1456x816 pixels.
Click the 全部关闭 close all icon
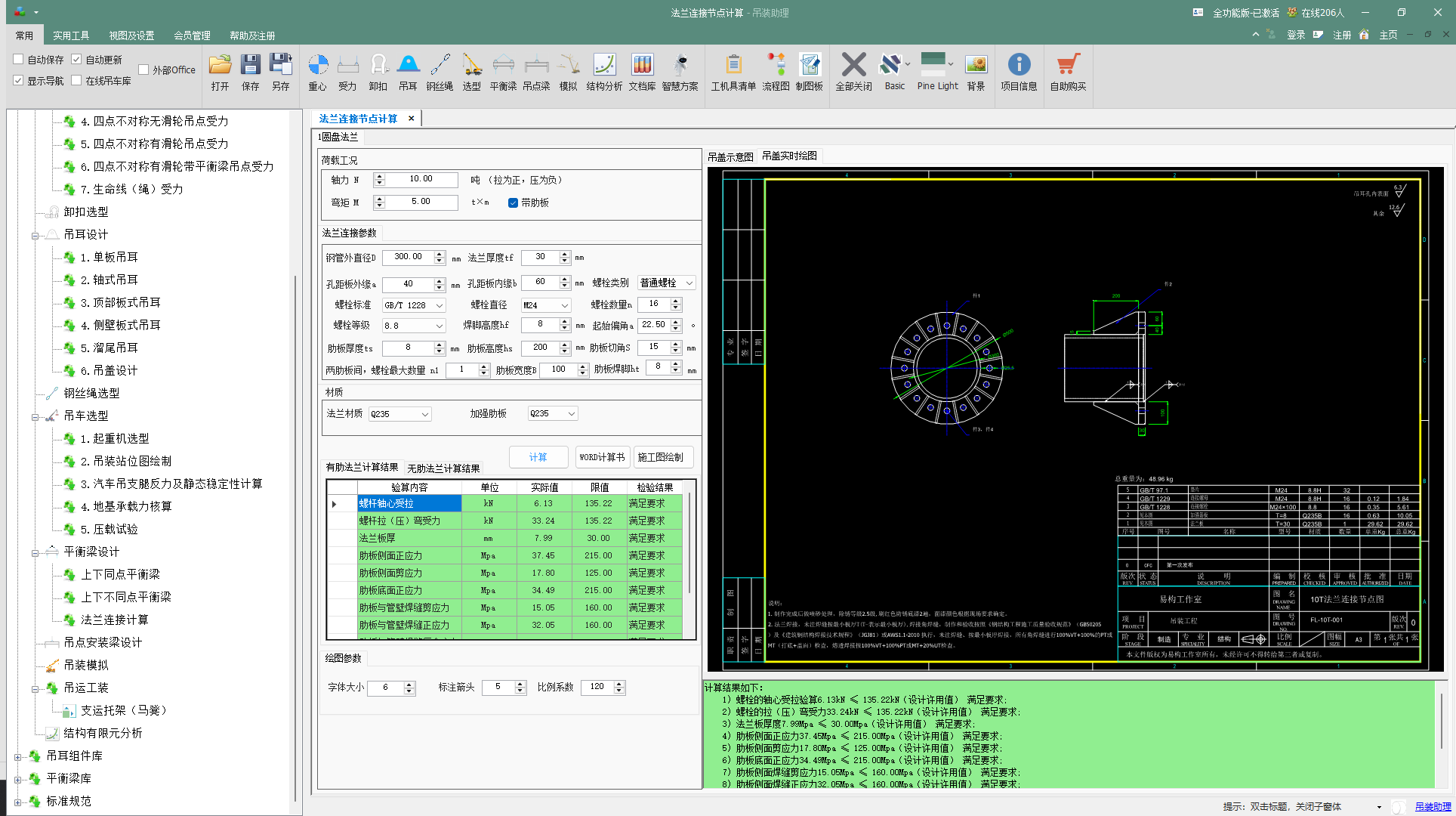click(853, 66)
